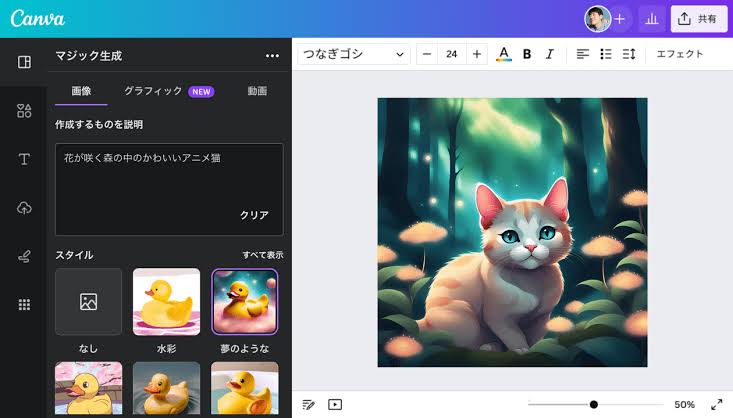Screen dimensions: 733x418
Task: Open the Draw tool in sidebar
Action: [24, 256]
